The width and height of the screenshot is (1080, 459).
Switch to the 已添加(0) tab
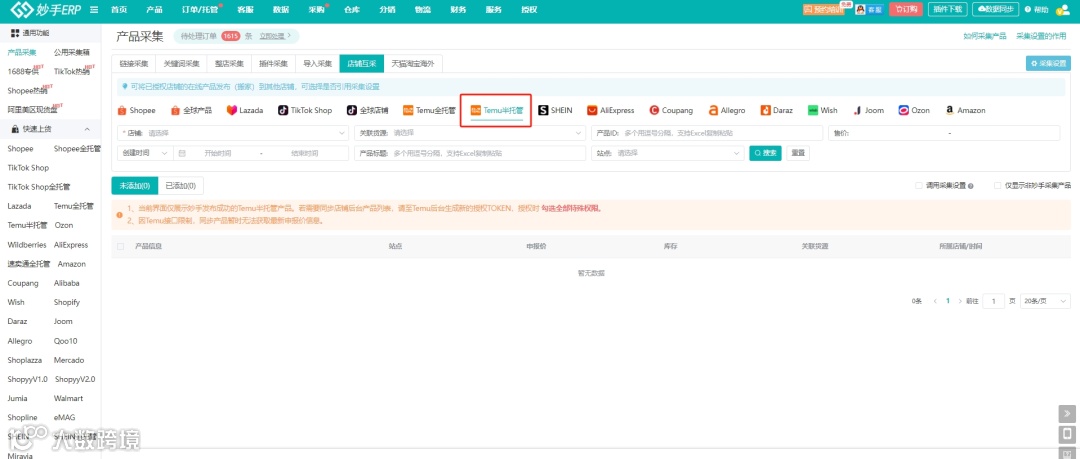click(x=180, y=185)
